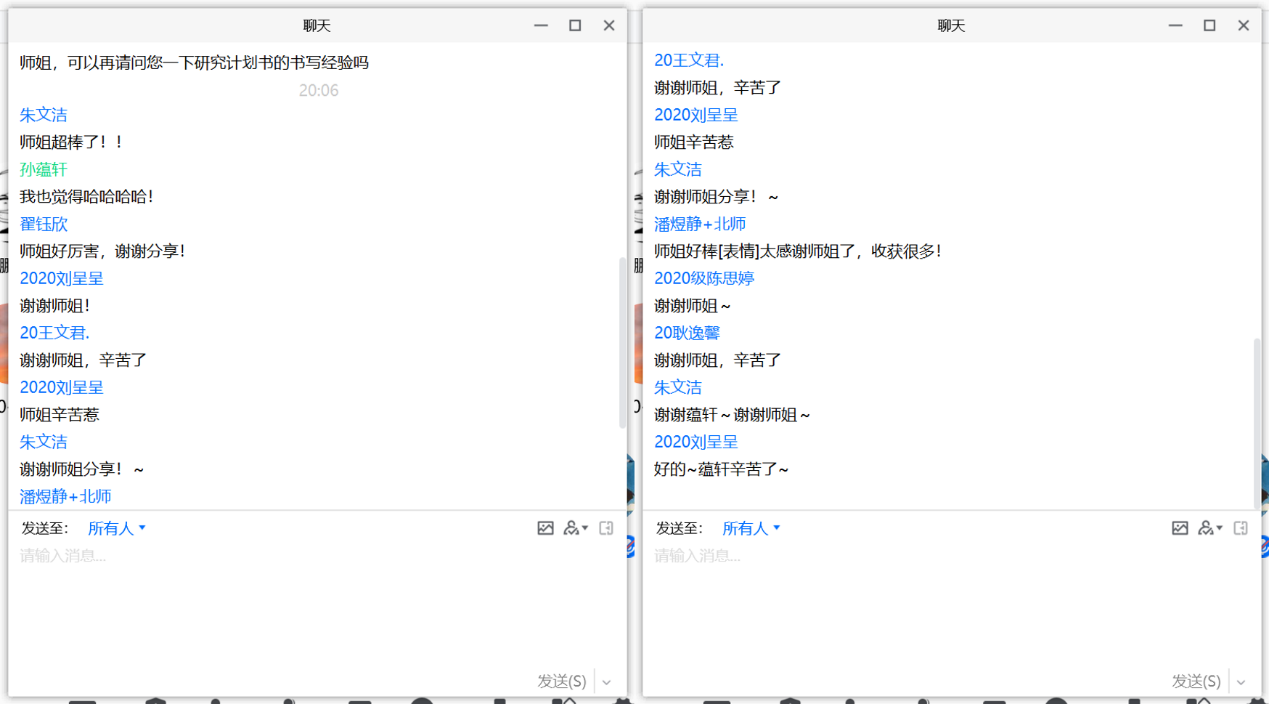1269x704 pixels.
Task: Click sender name 孙蕴轩 in left window
Action: point(44,170)
